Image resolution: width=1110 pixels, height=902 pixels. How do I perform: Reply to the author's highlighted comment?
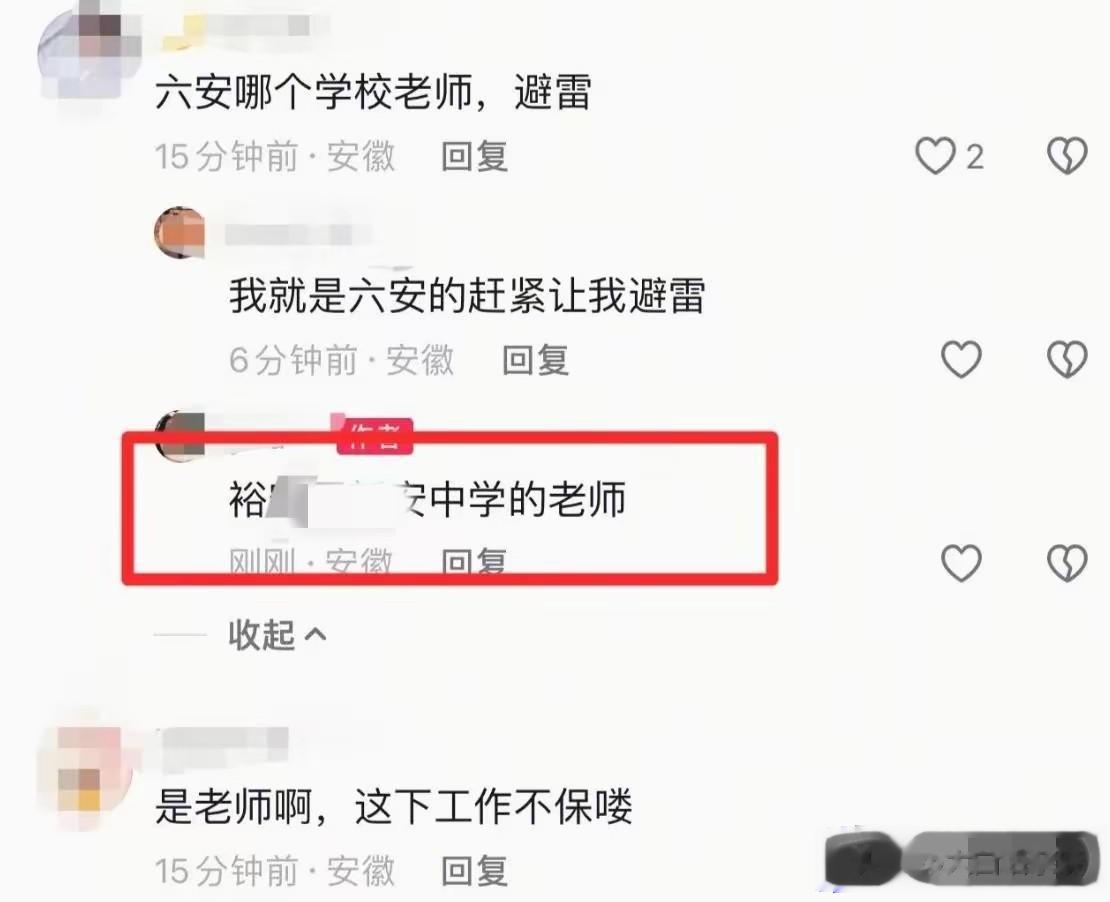click(x=474, y=563)
